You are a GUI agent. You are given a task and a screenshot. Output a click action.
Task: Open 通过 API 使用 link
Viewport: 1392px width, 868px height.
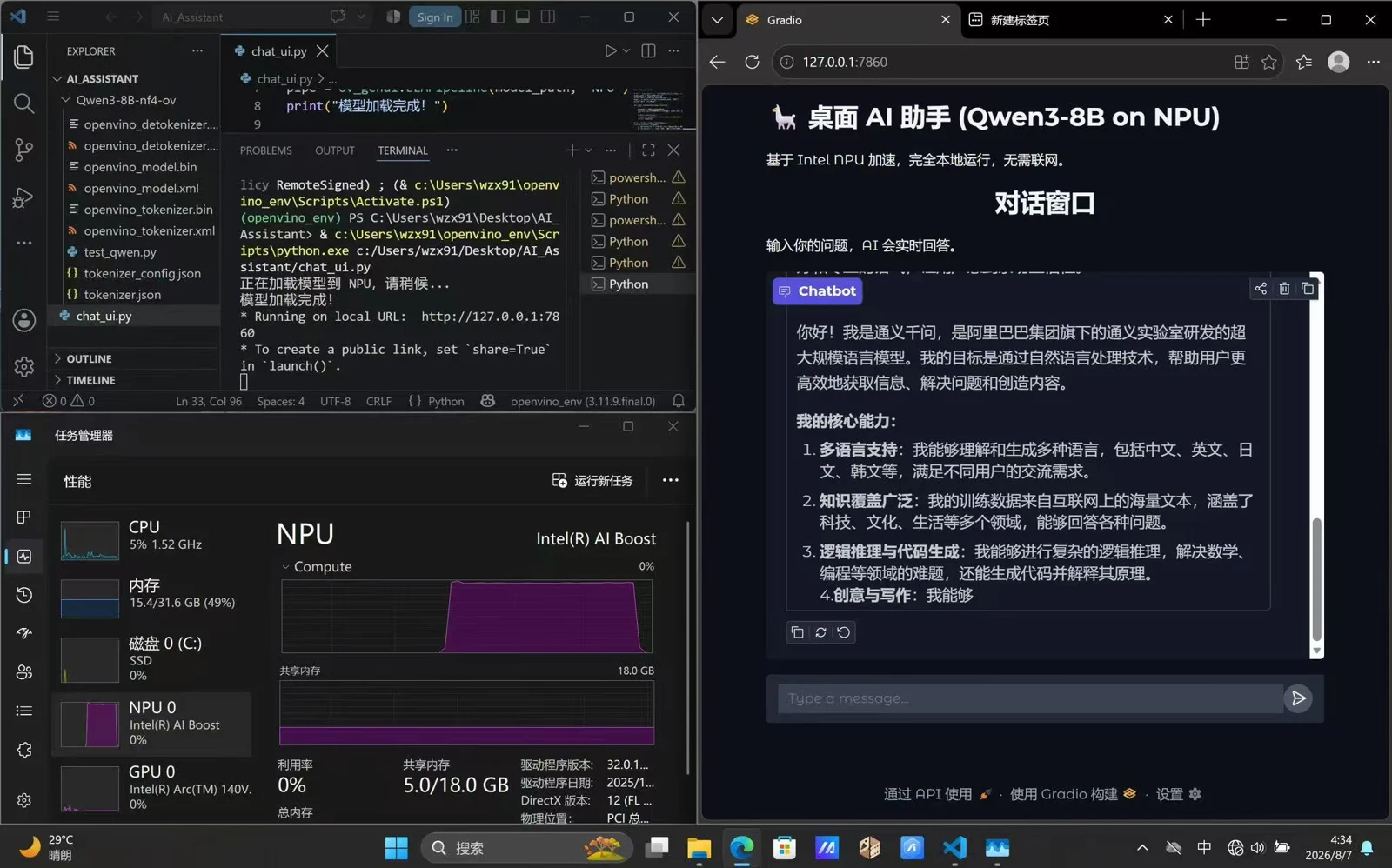(x=937, y=794)
